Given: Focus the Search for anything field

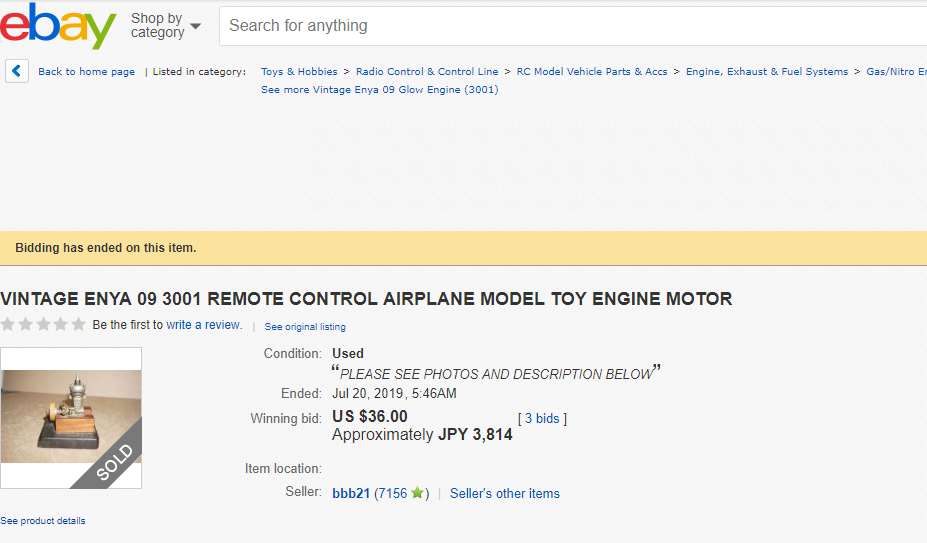Looking at the screenshot, I should coord(572,26).
